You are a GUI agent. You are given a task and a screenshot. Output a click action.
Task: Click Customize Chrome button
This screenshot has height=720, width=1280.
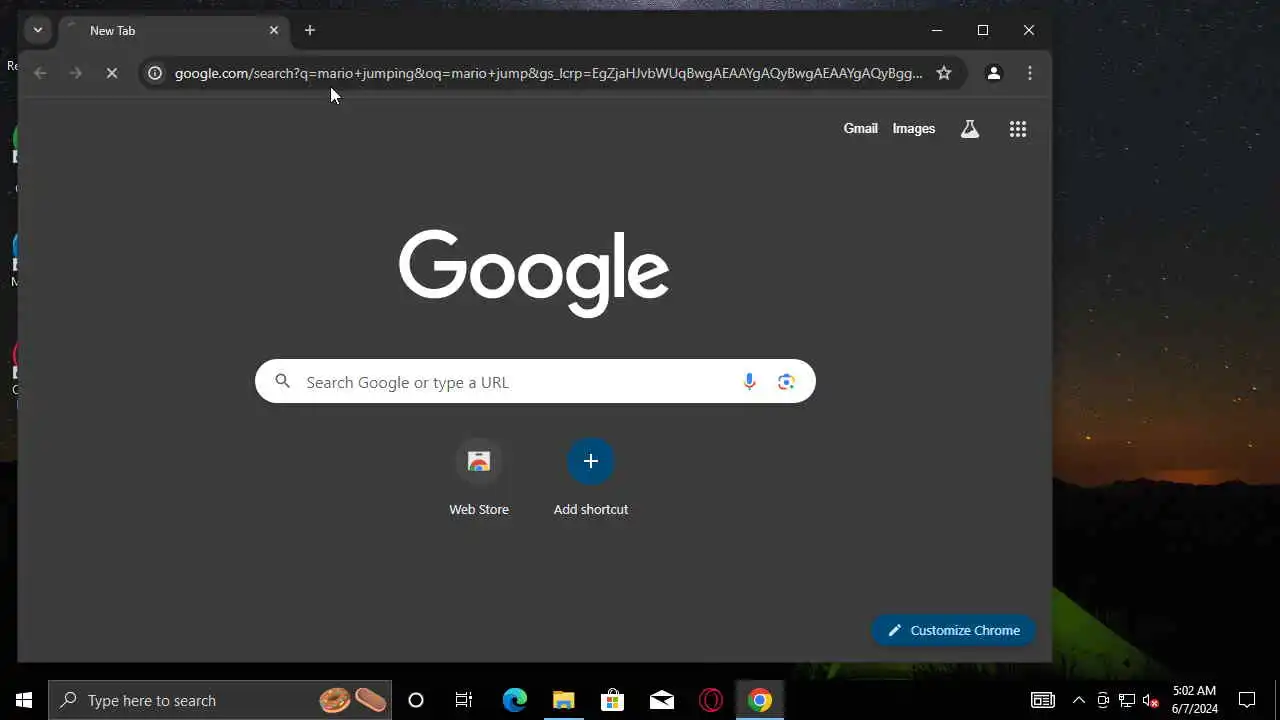click(x=953, y=630)
